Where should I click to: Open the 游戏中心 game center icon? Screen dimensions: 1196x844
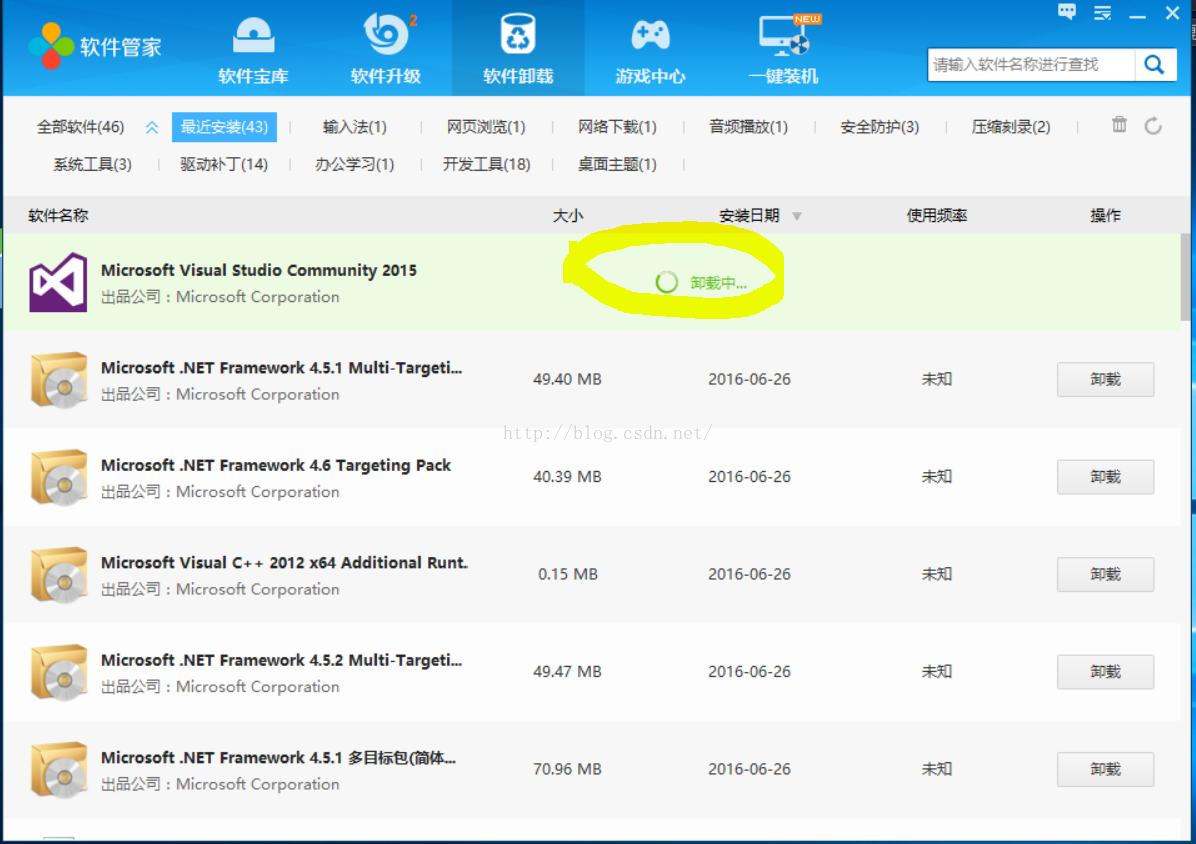coord(650,35)
